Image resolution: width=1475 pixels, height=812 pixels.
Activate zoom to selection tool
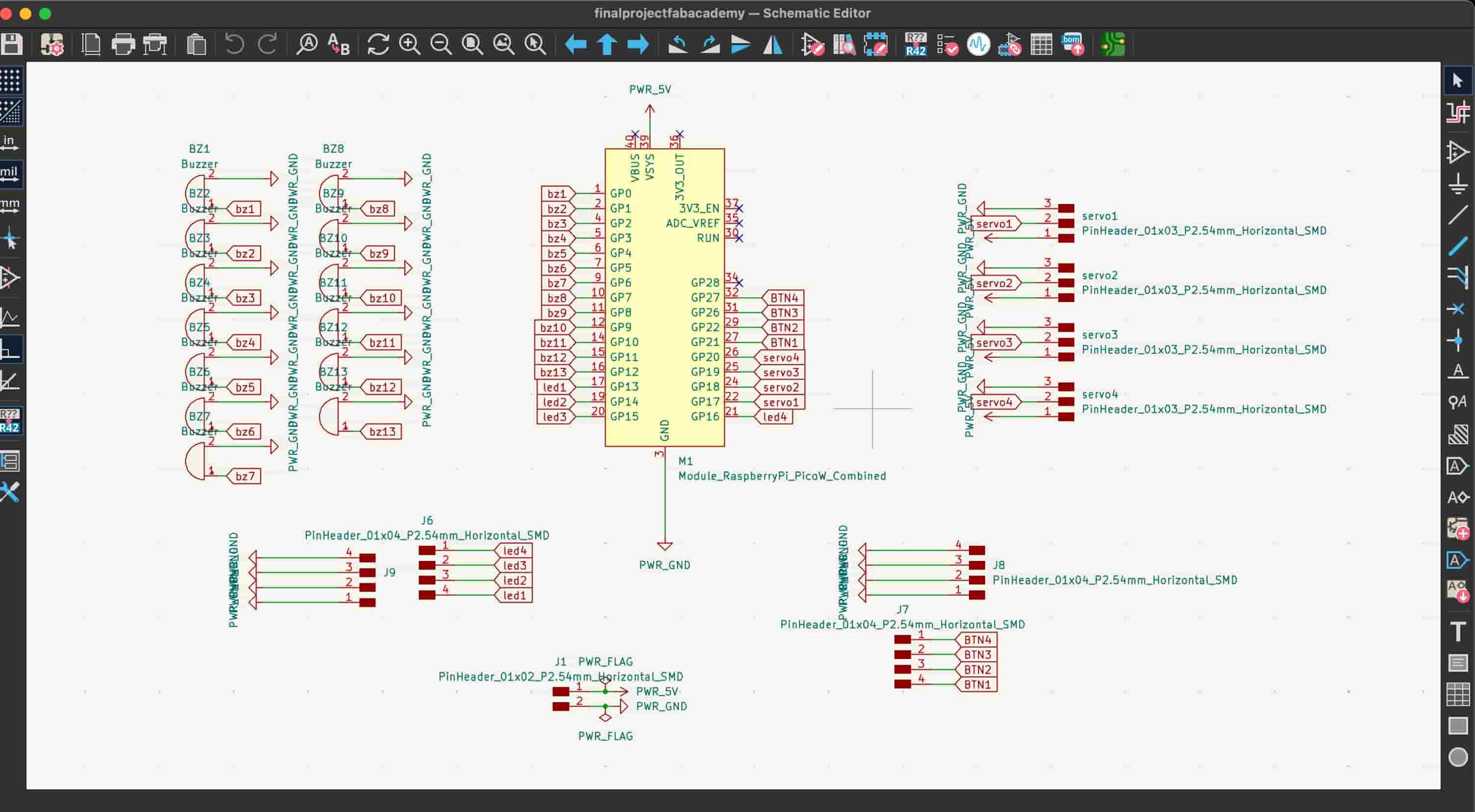click(535, 44)
